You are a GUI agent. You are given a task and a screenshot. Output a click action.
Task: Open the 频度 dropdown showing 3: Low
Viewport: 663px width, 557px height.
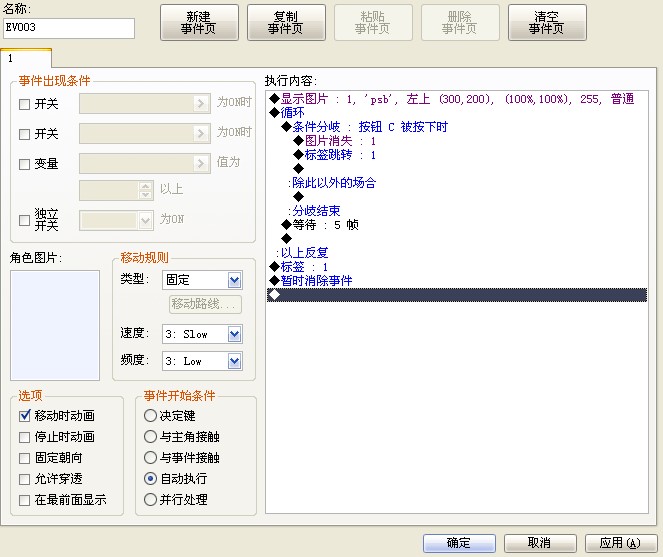coord(202,361)
